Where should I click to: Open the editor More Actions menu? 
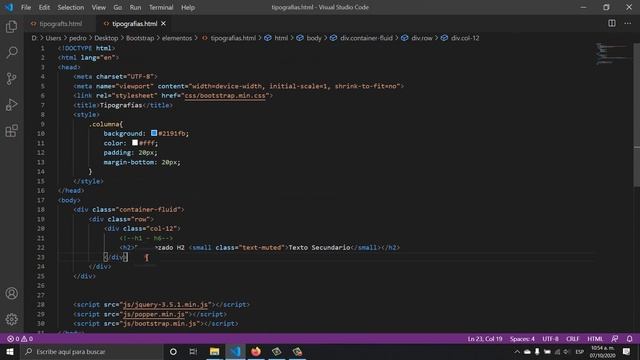628,23
